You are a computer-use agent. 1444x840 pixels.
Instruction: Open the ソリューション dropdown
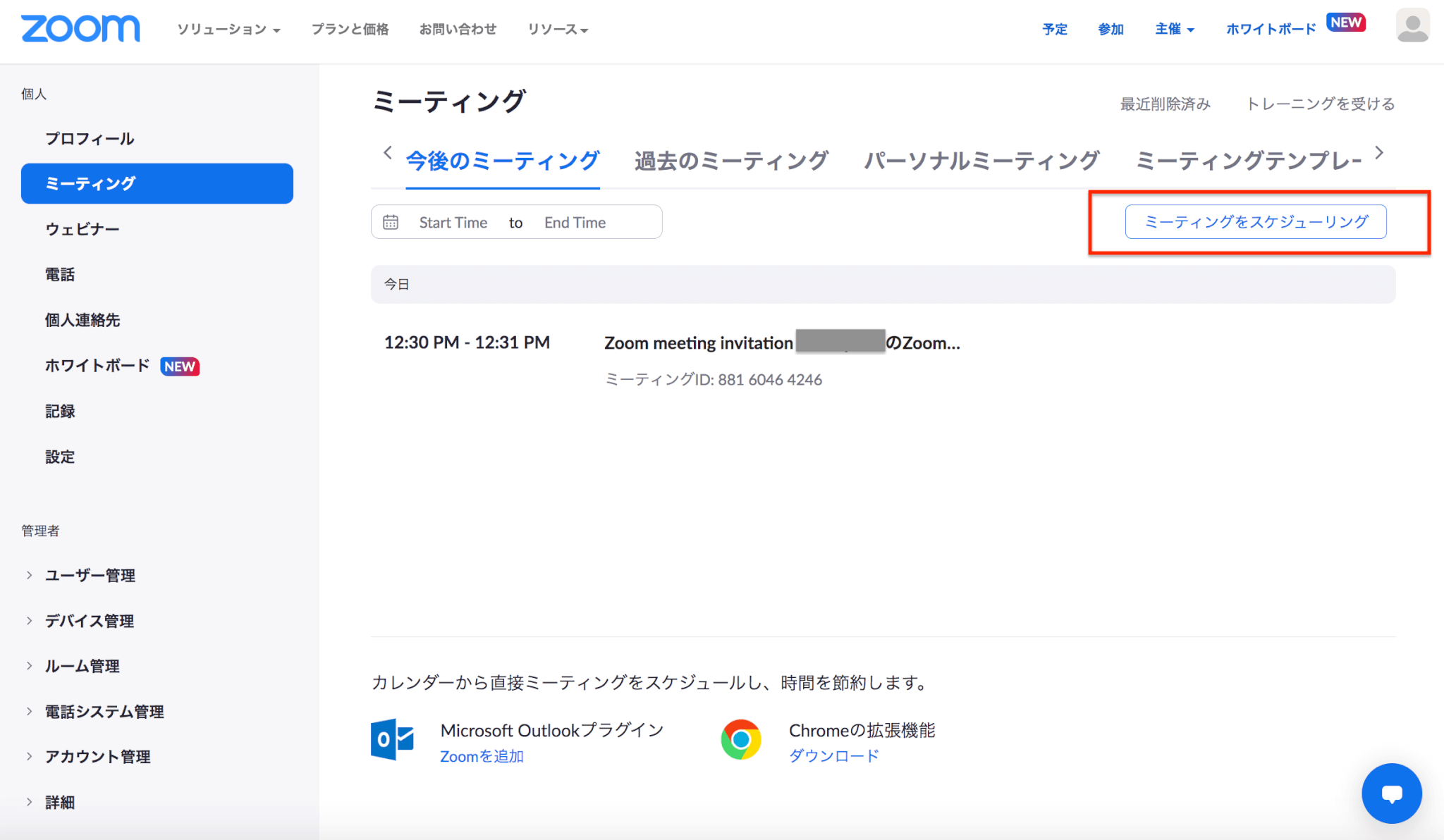[x=227, y=30]
